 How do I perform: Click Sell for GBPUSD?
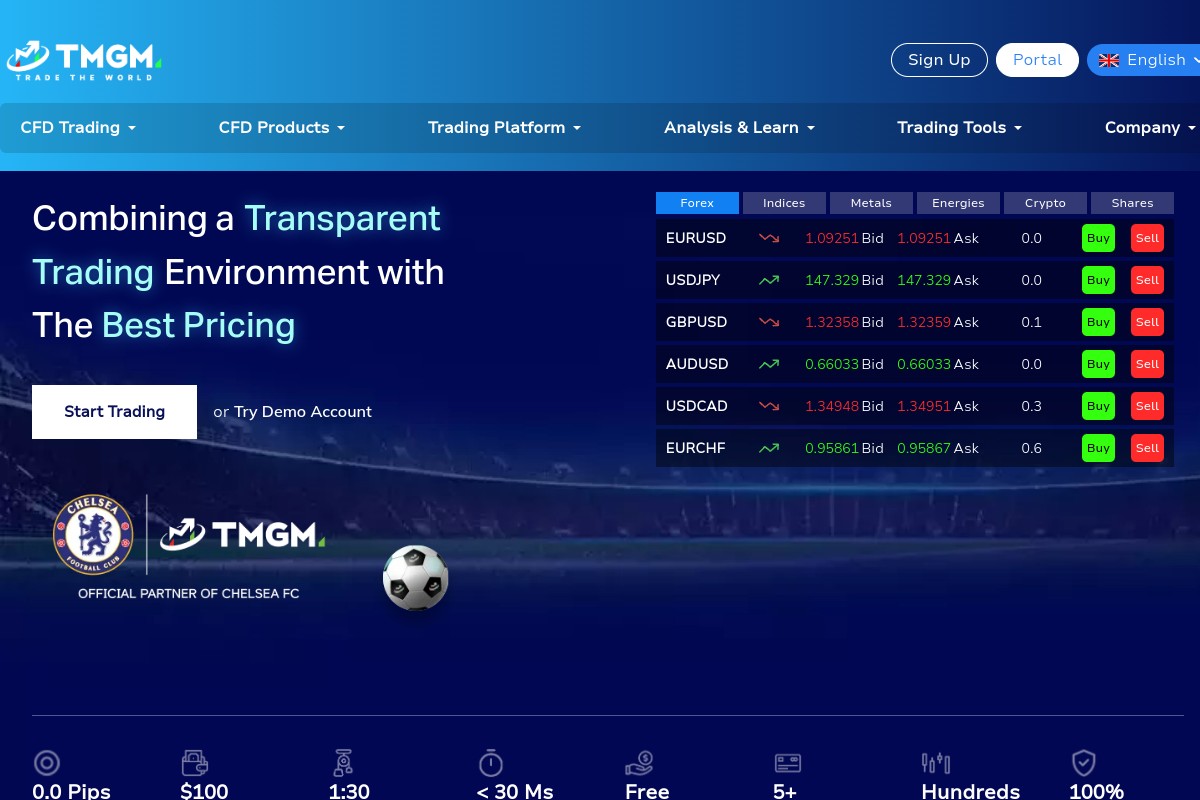click(1148, 322)
